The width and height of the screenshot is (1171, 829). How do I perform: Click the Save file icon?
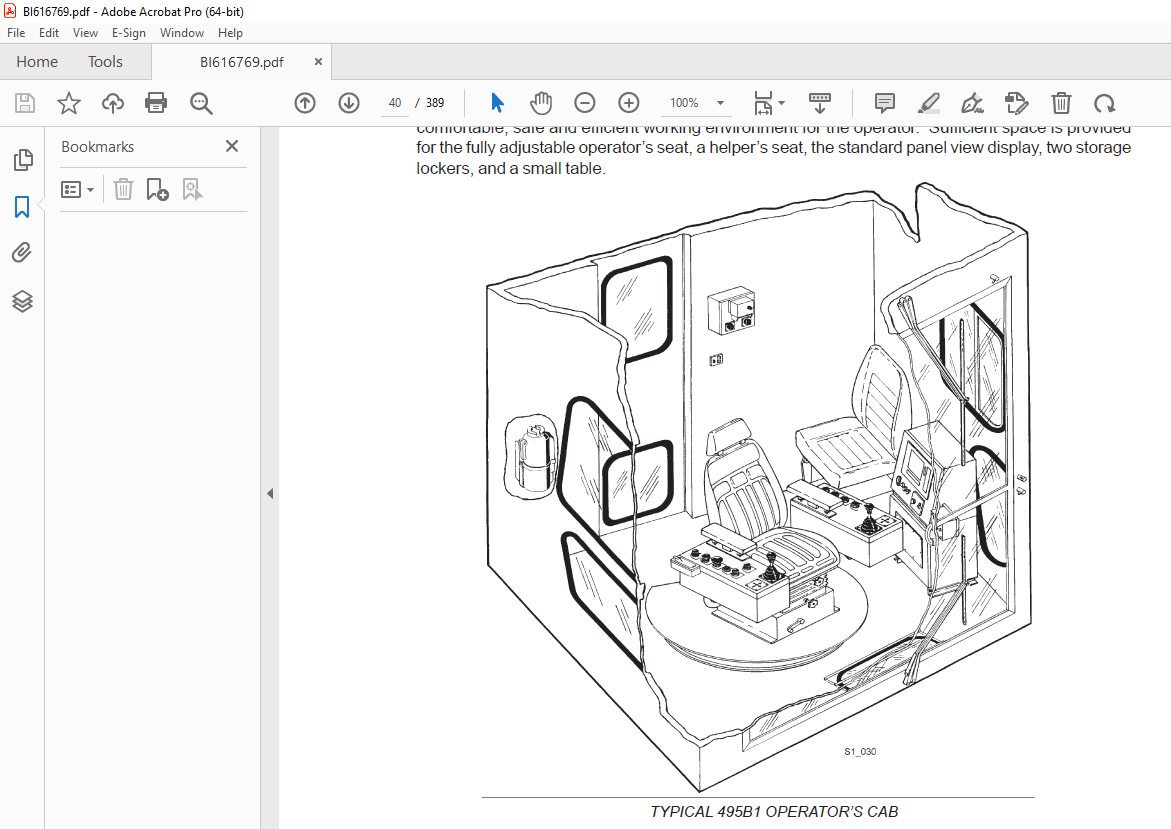click(x=25, y=103)
